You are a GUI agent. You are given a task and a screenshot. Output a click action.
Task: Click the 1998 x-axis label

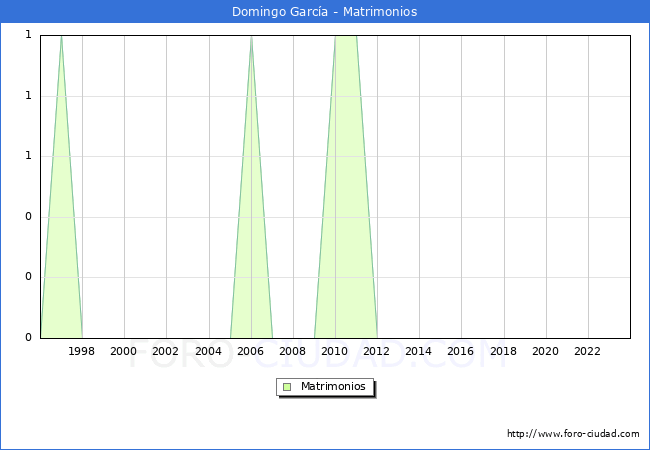(x=82, y=351)
